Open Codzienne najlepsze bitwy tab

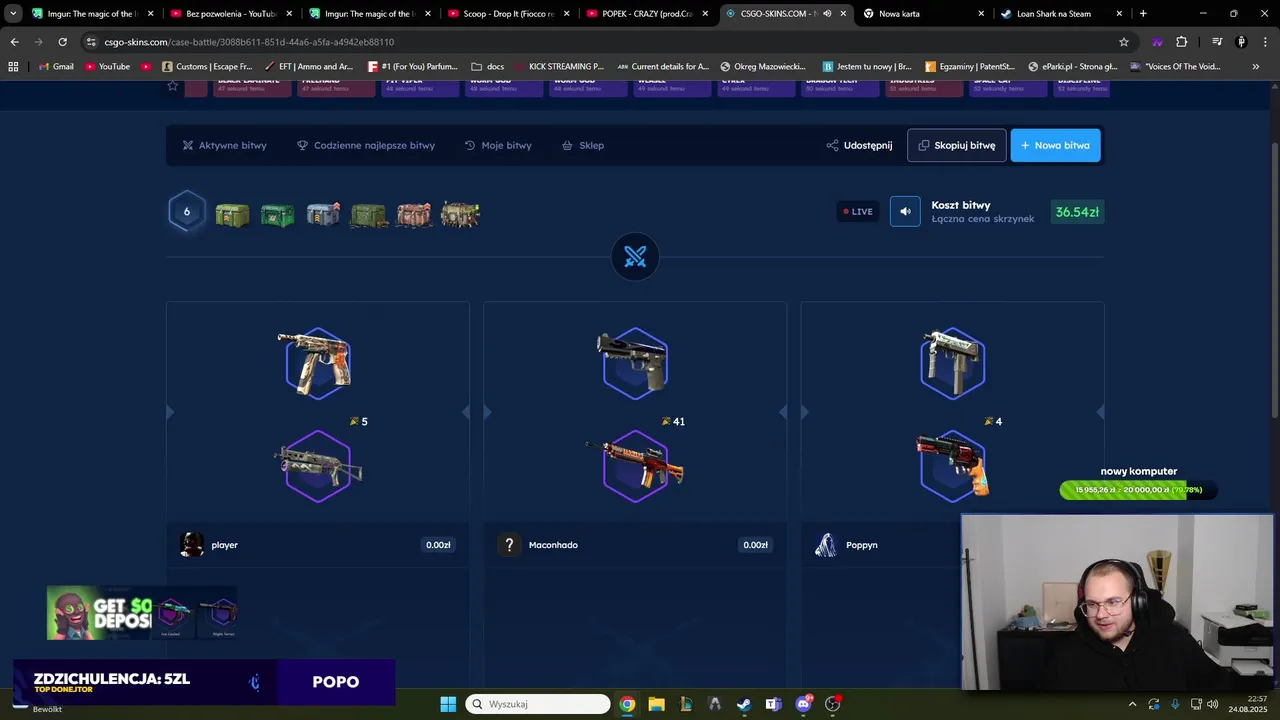(x=366, y=145)
